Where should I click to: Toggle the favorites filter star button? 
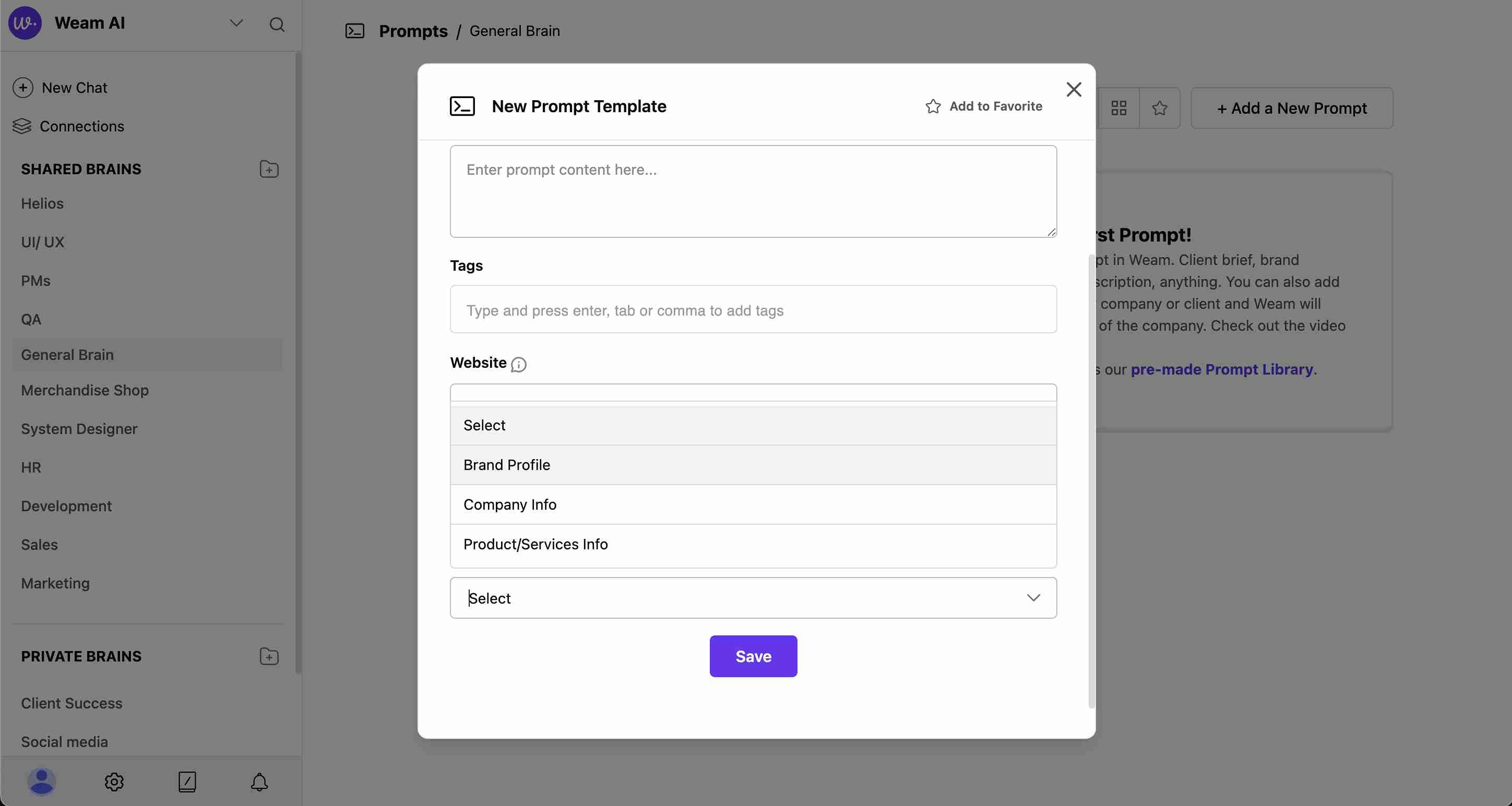click(1159, 108)
